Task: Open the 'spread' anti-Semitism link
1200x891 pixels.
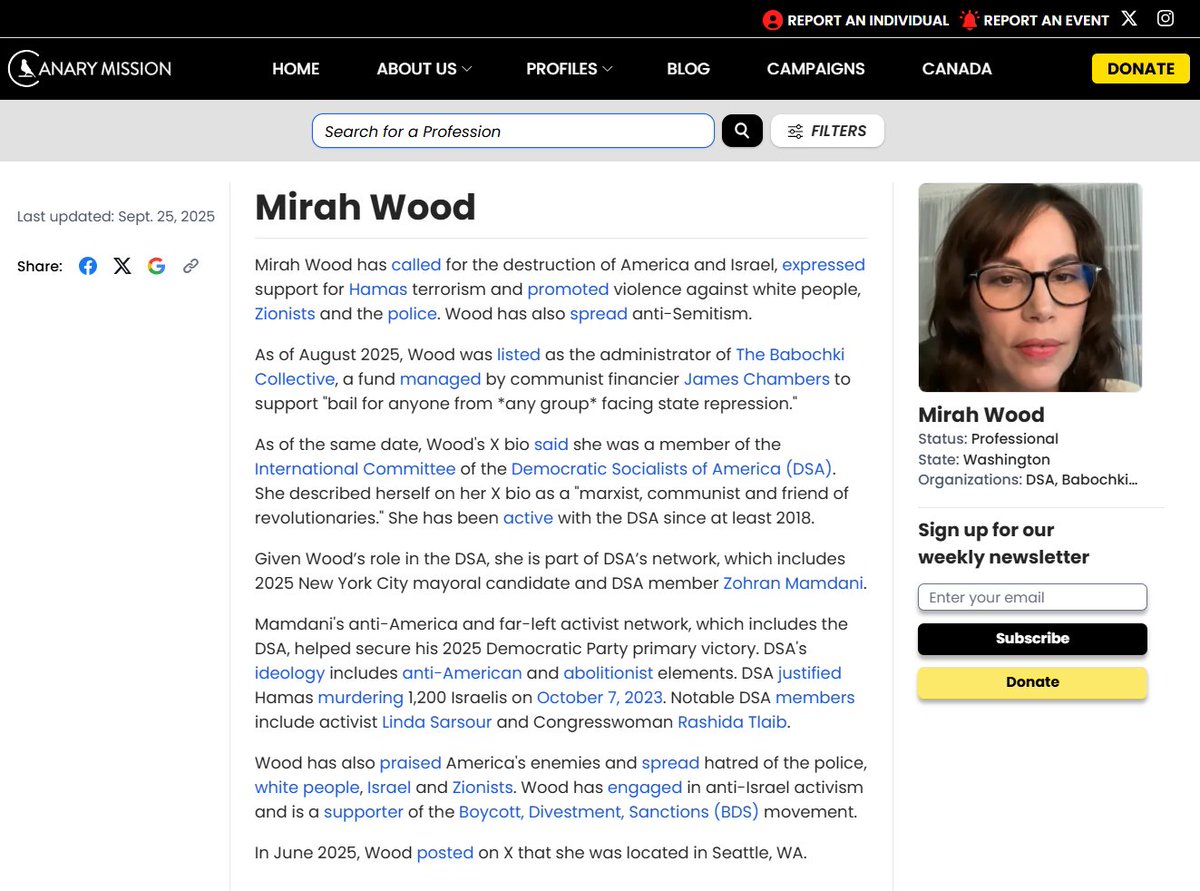Action: 598,313
